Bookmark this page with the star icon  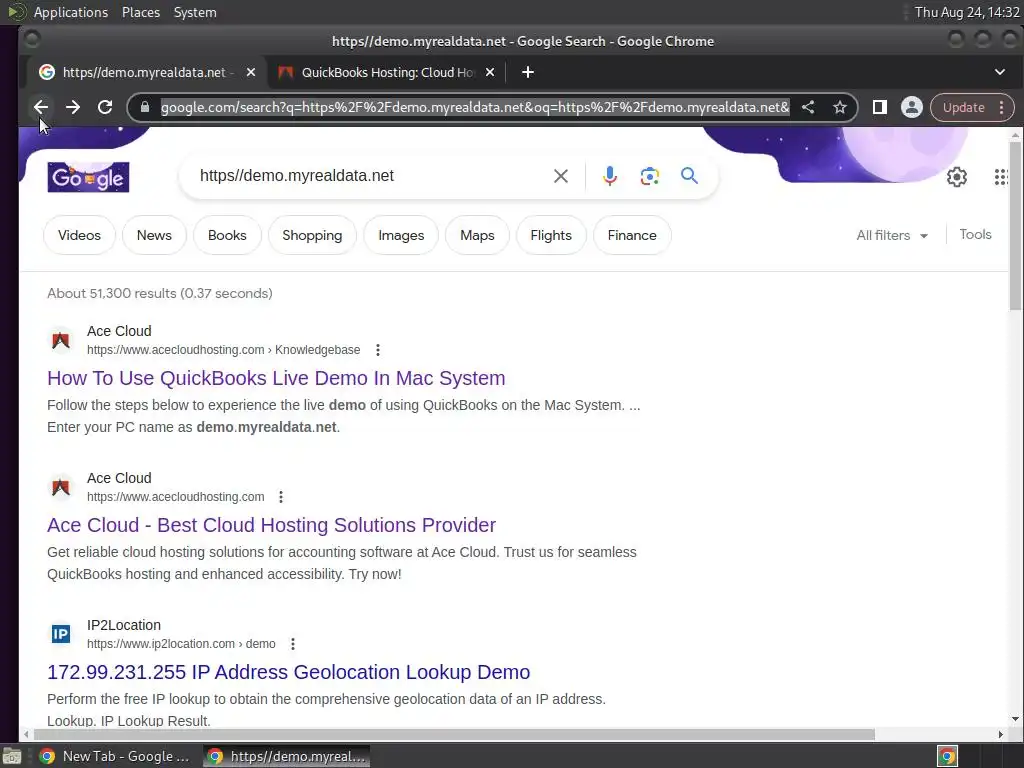[840, 107]
